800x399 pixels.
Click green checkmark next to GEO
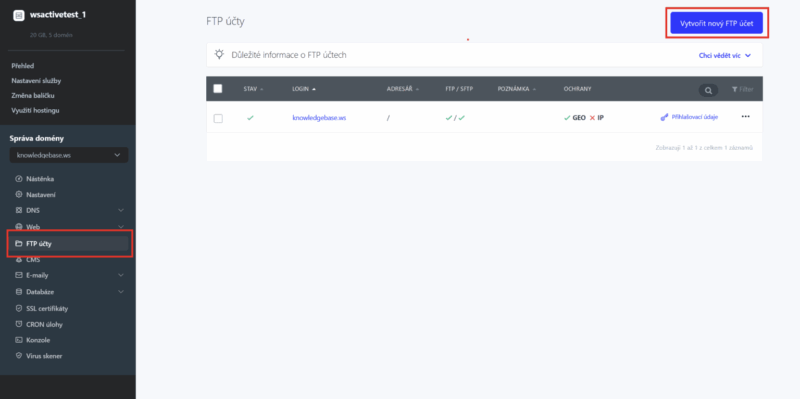click(567, 117)
